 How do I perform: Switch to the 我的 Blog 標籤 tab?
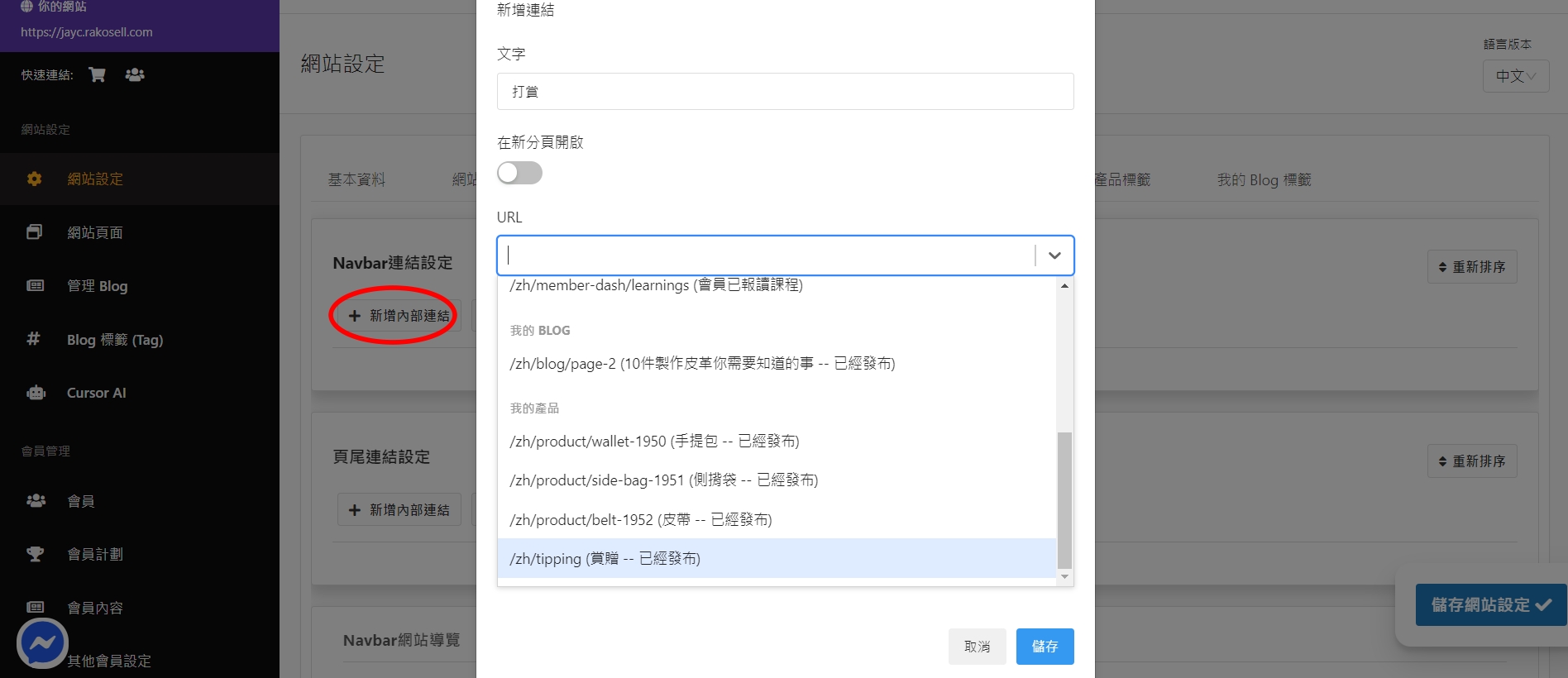[x=1264, y=179]
